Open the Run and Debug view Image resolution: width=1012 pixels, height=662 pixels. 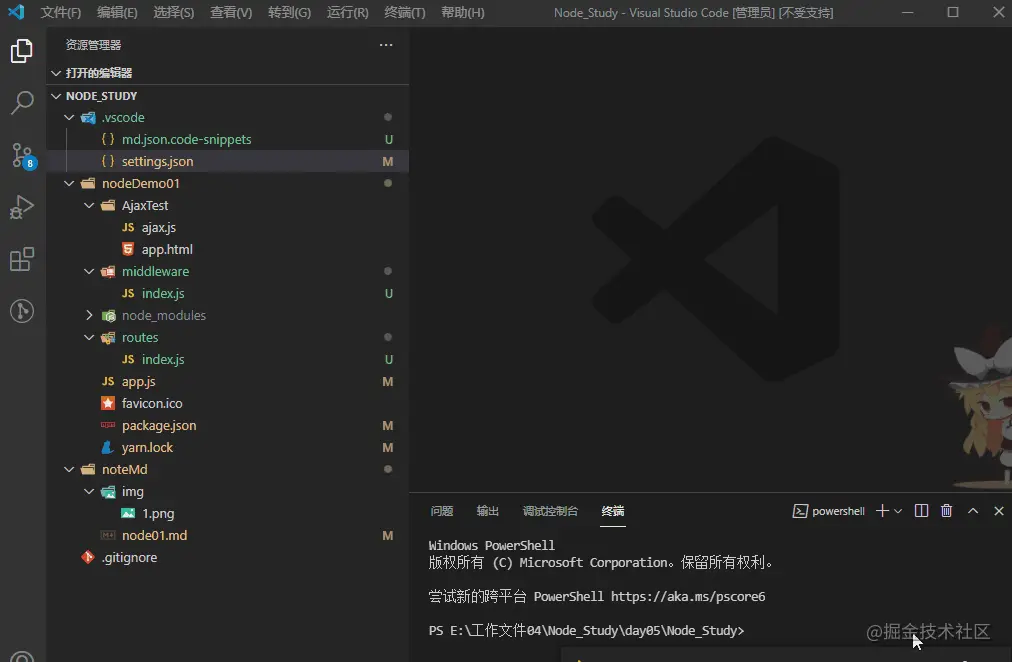(x=22, y=208)
